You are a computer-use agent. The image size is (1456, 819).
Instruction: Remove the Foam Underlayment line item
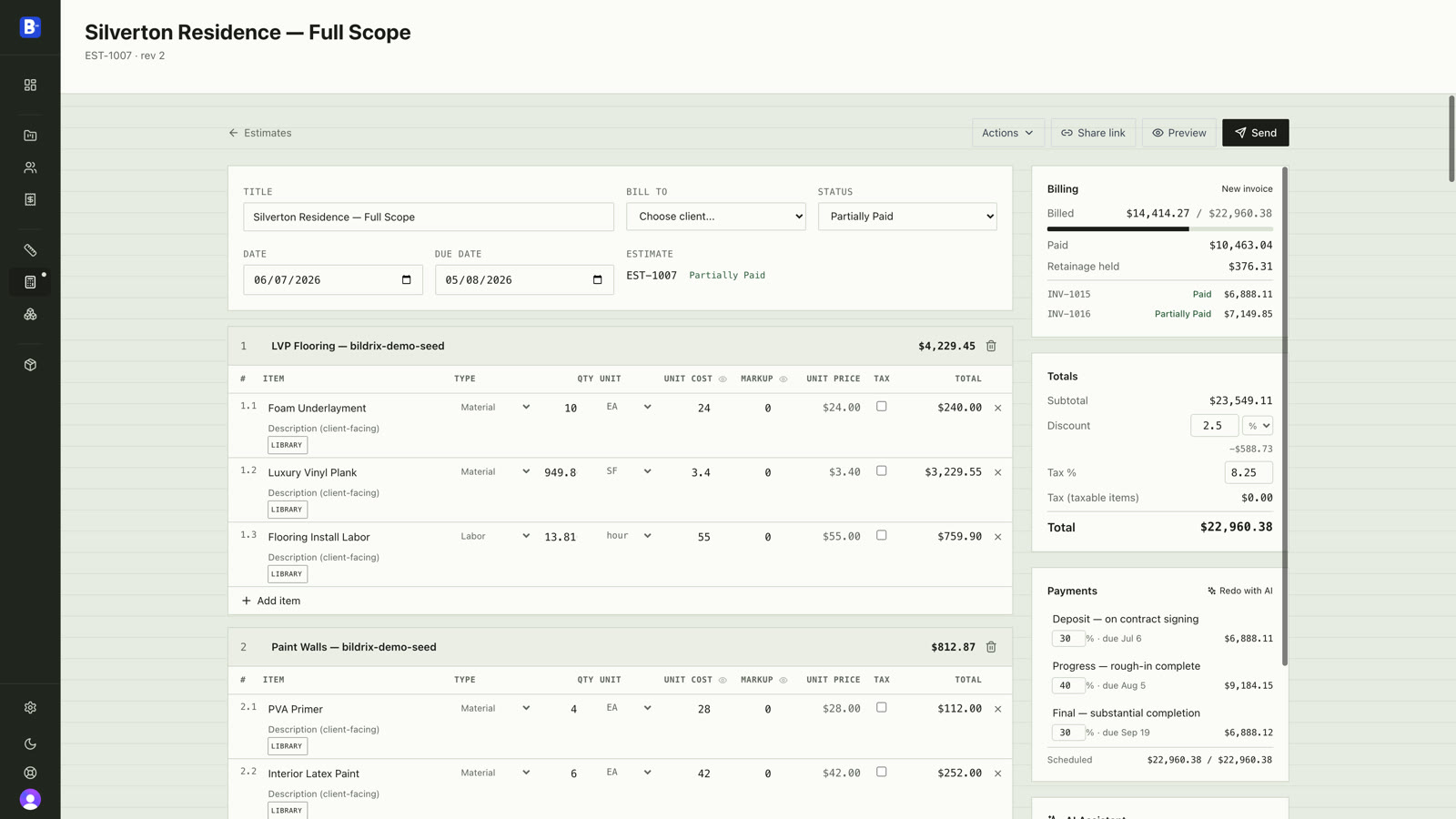point(998,408)
